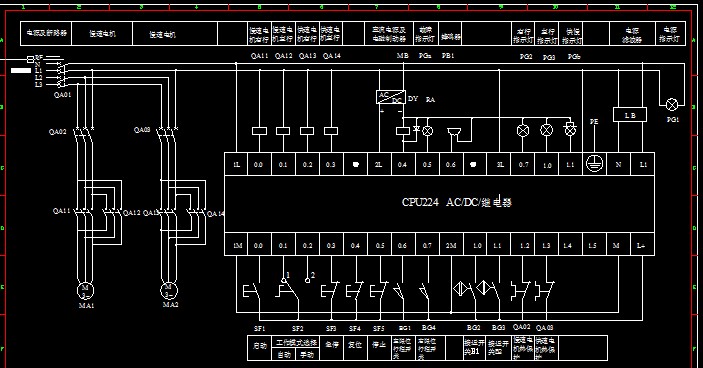This screenshot has height=368, width=703.
Task: Click the PE label above the ground terminal
Action: pos(594,121)
